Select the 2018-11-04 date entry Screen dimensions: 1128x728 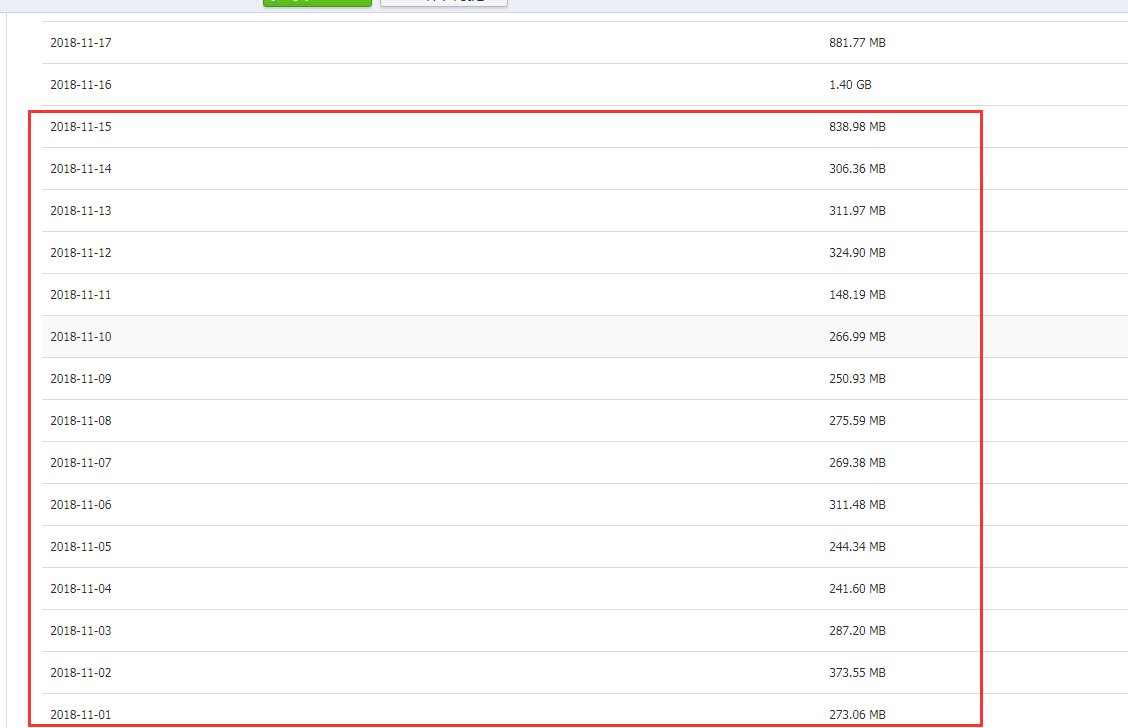(x=81, y=589)
